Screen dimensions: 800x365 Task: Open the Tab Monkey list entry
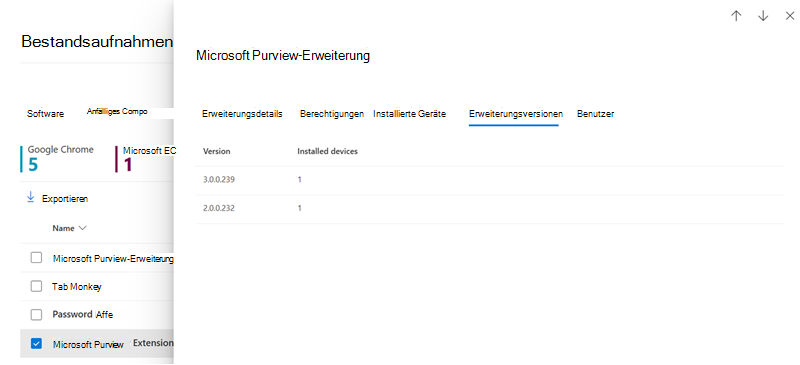point(77,287)
